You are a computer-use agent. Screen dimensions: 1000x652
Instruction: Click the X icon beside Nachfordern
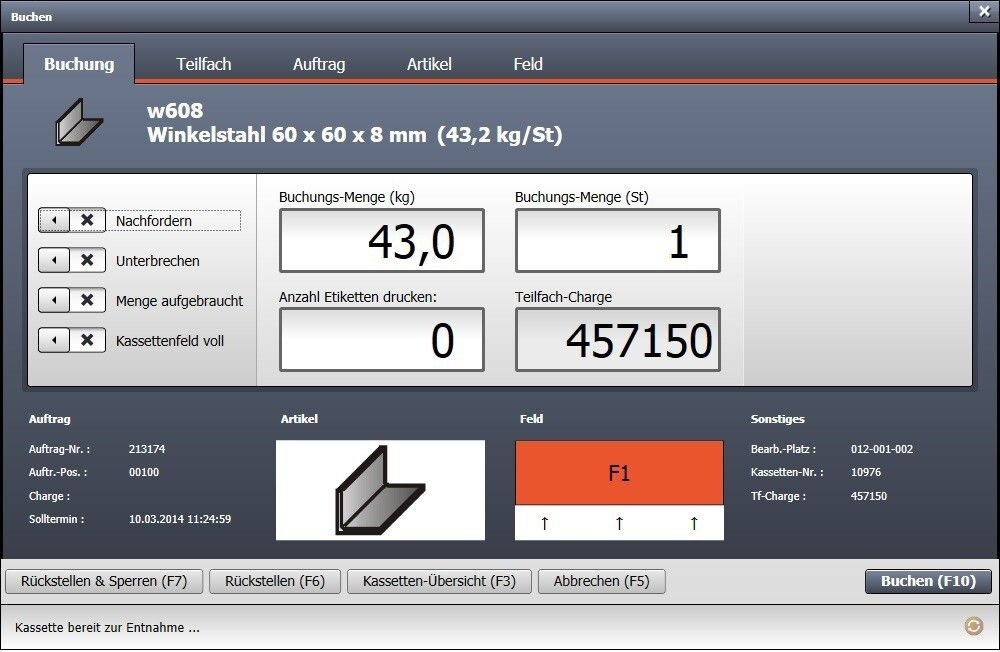click(x=87, y=220)
